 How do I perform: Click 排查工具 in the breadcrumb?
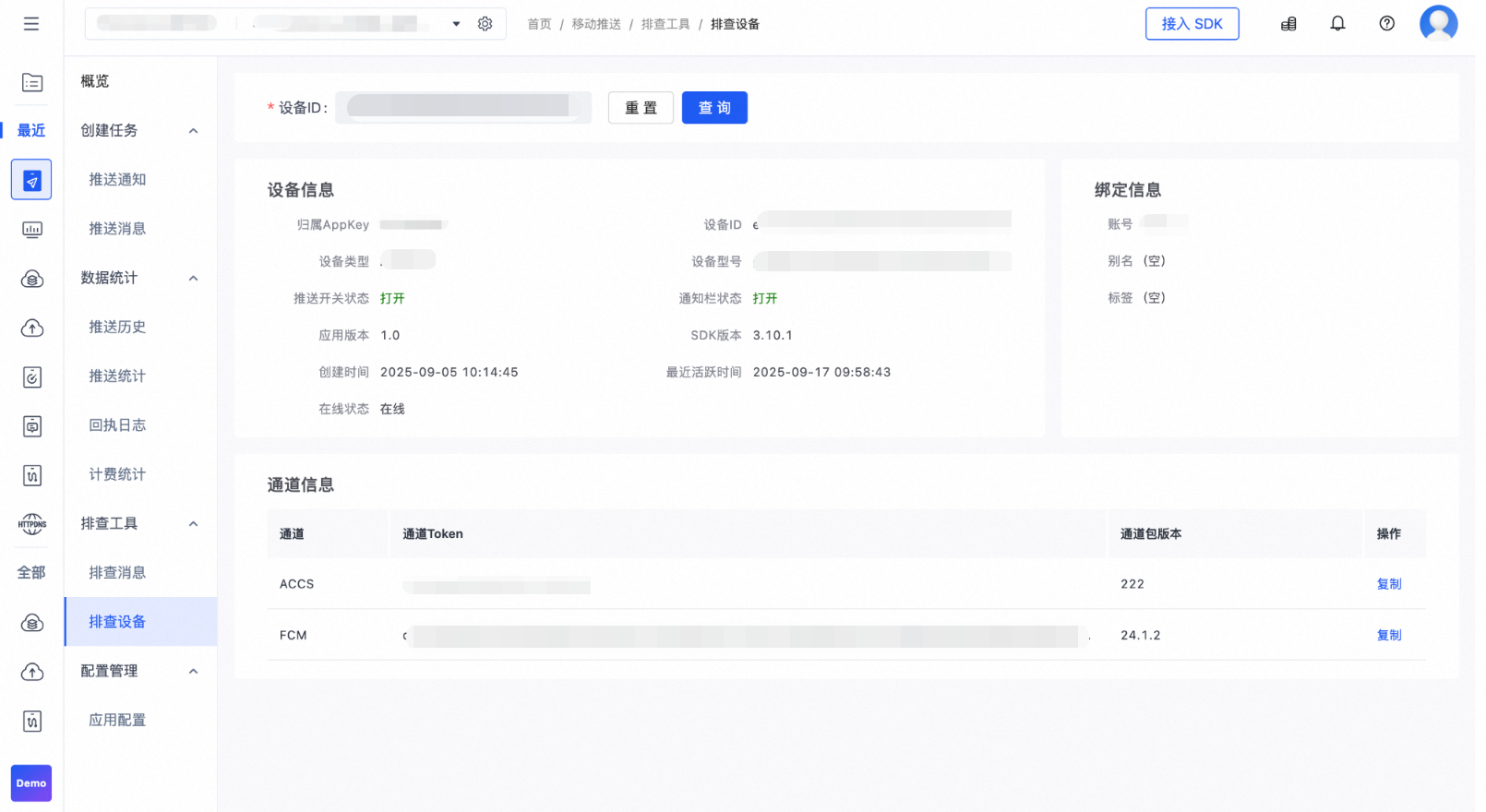[665, 24]
